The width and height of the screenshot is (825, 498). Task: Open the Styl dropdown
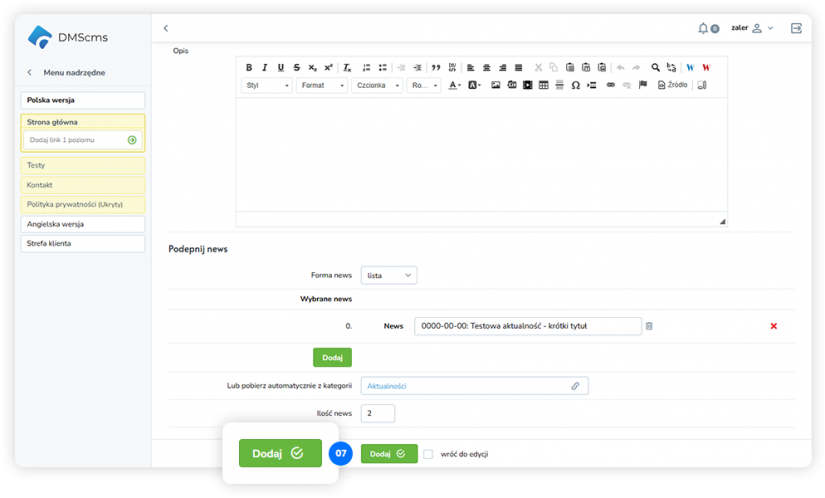(267, 85)
